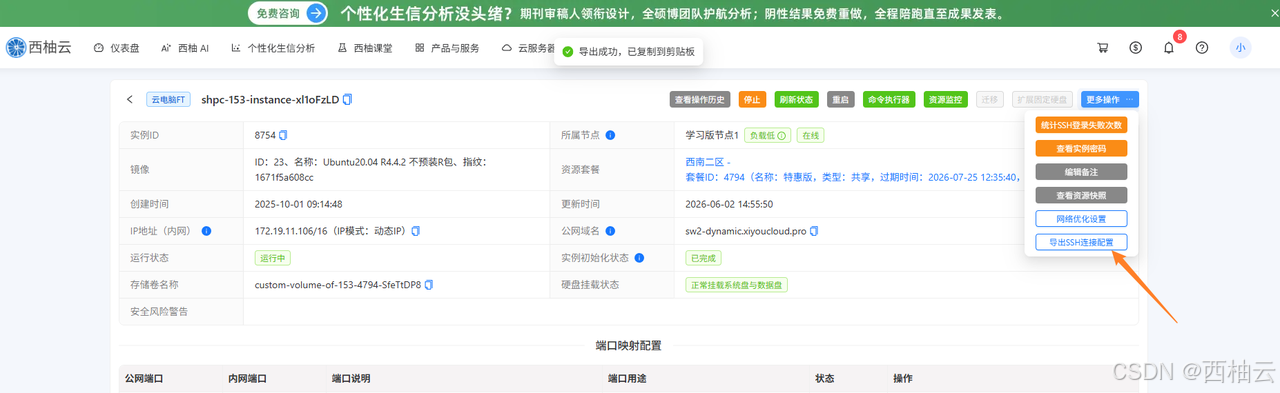
Task: Open the 命令执行器 button
Action: coord(889,100)
